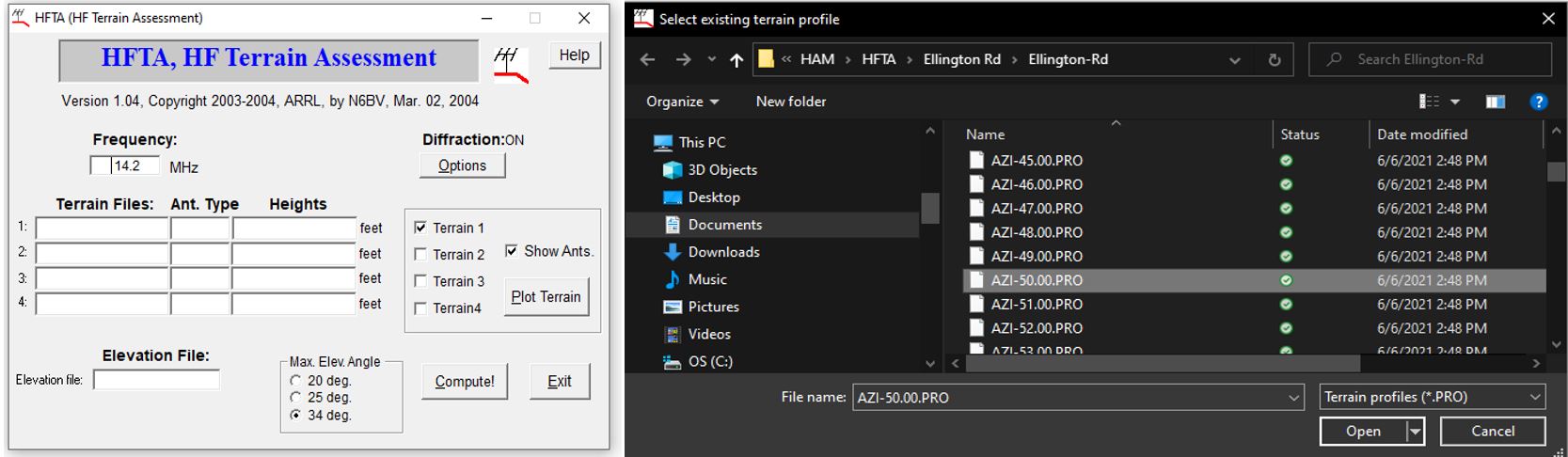This screenshot has height=457, width=1568.
Task: Click file list horizontal scrollbar
Action: point(1163,363)
